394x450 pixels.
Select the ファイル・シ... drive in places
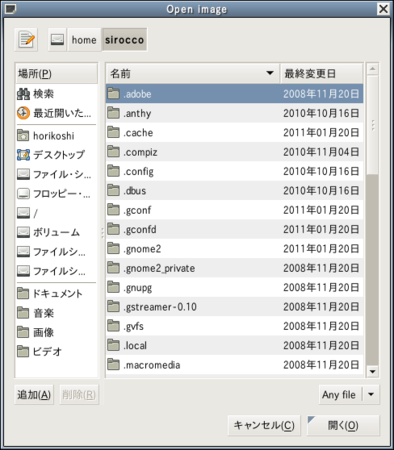[57, 174]
